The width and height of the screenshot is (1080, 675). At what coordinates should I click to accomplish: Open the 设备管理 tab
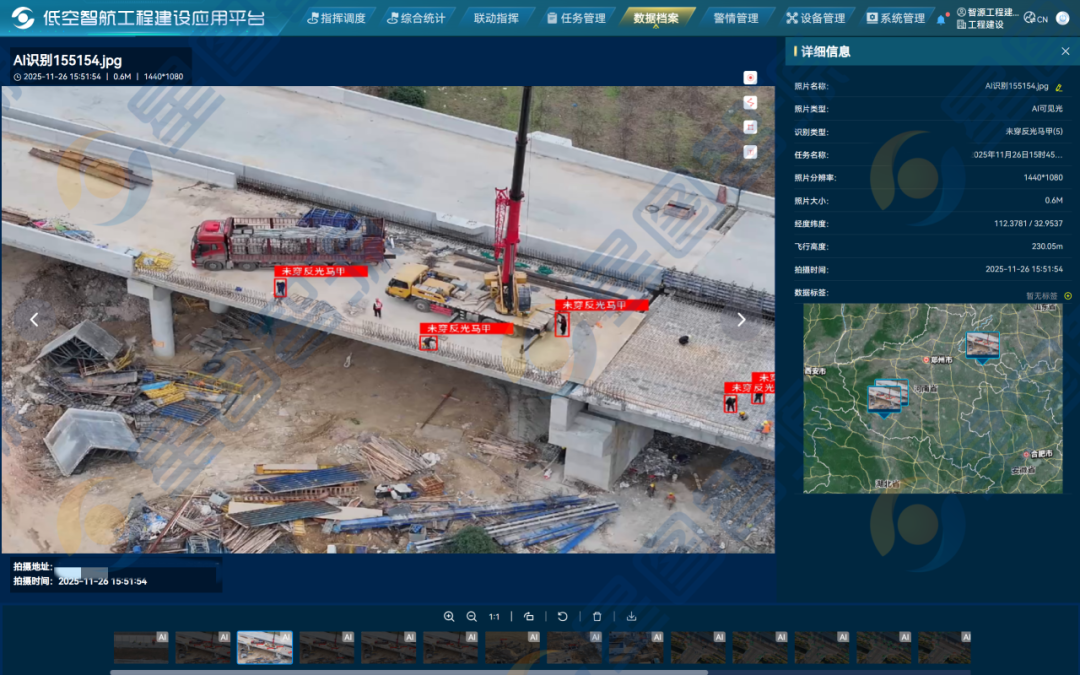pos(815,18)
